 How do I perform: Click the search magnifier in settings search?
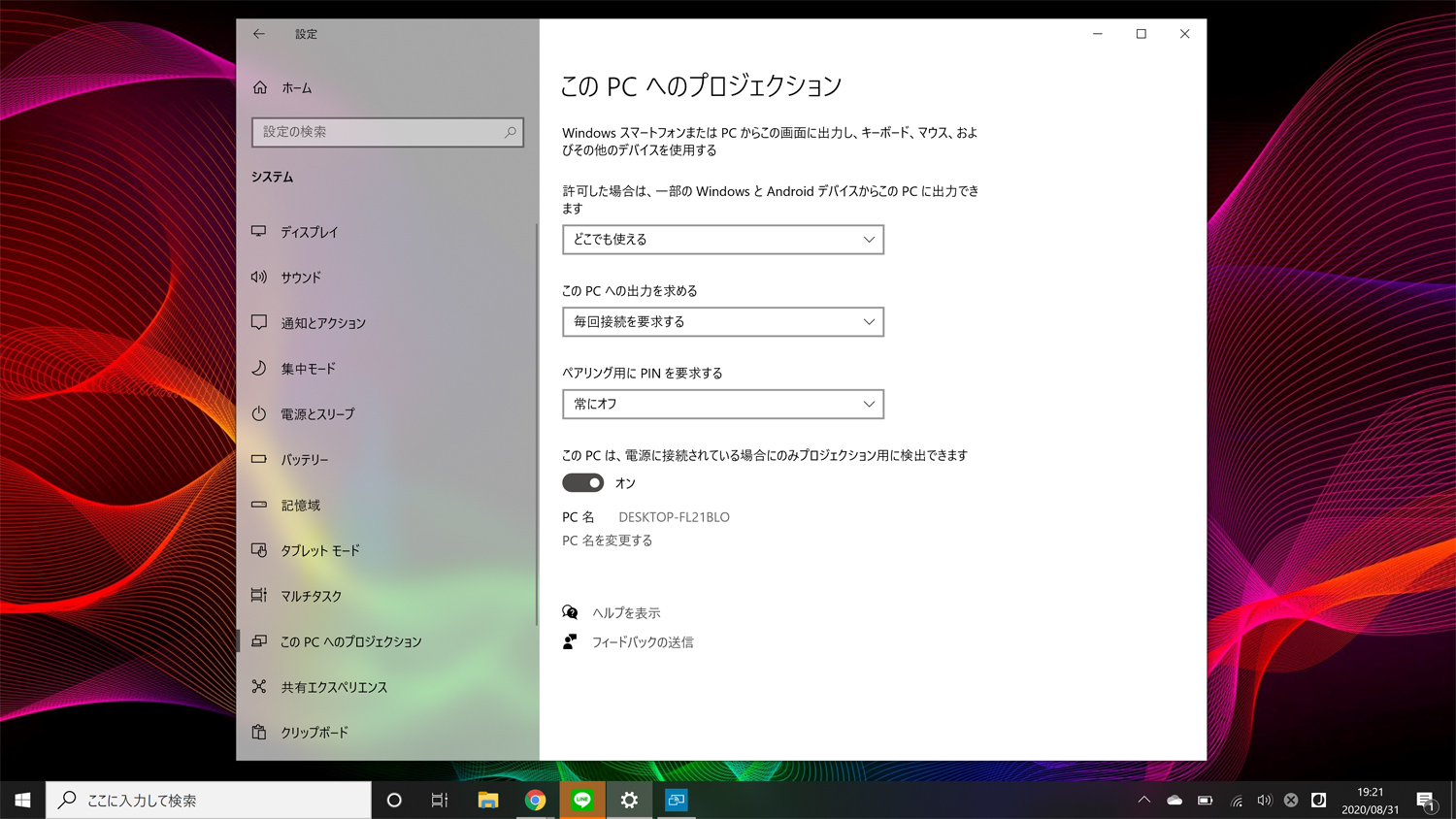tap(510, 132)
